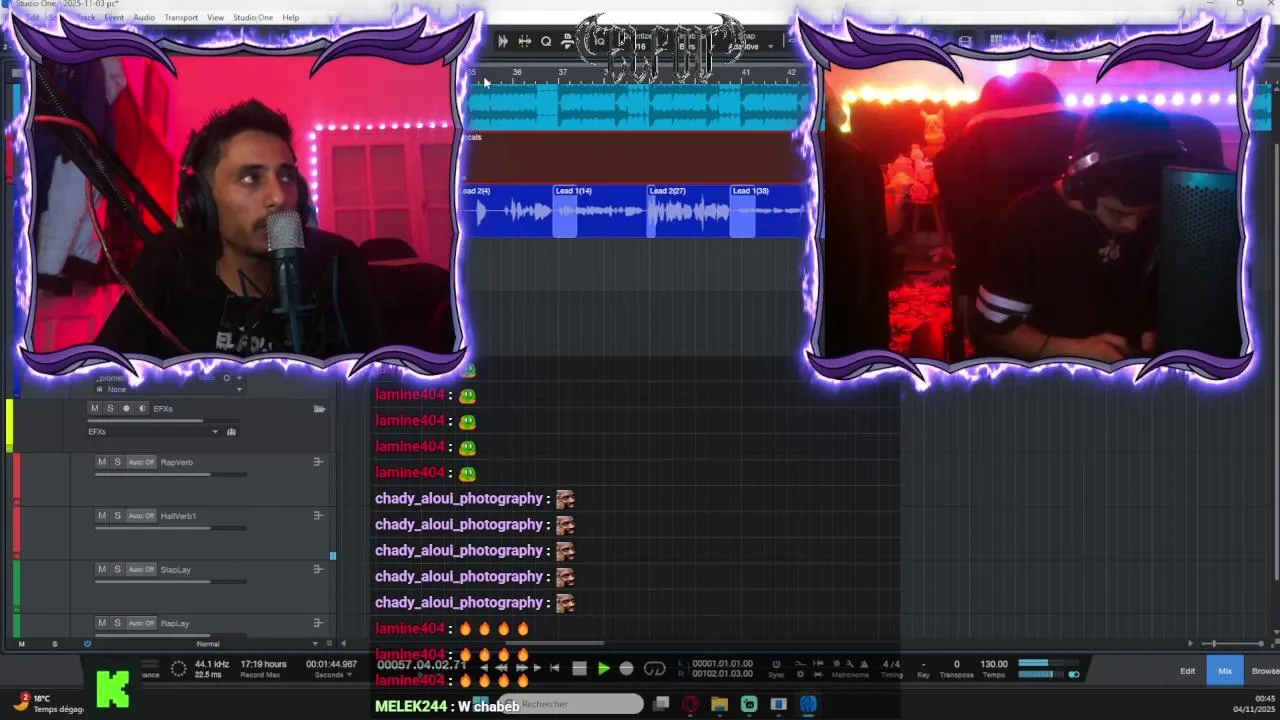Click the Stop button in transport
Viewport: 1280px width, 720px height.
pos(579,668)
